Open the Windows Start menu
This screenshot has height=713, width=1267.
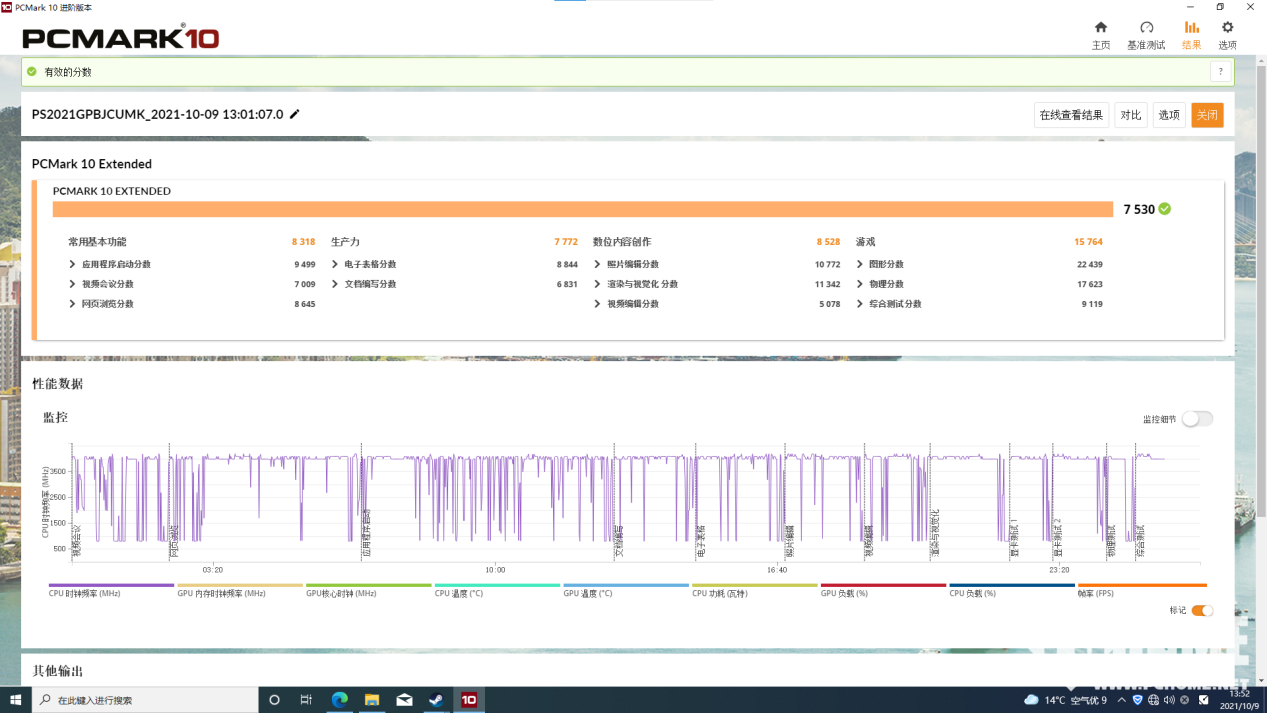(x=15, y=700)
